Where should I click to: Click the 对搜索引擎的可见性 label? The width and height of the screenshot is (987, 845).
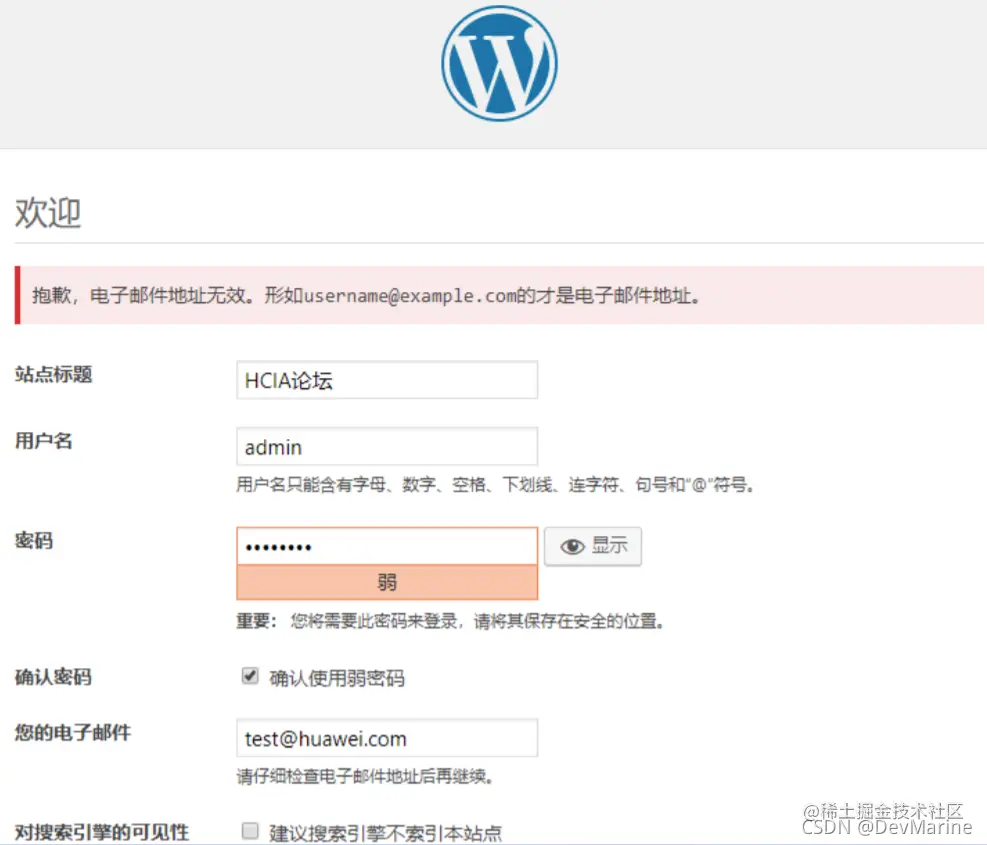102,832
